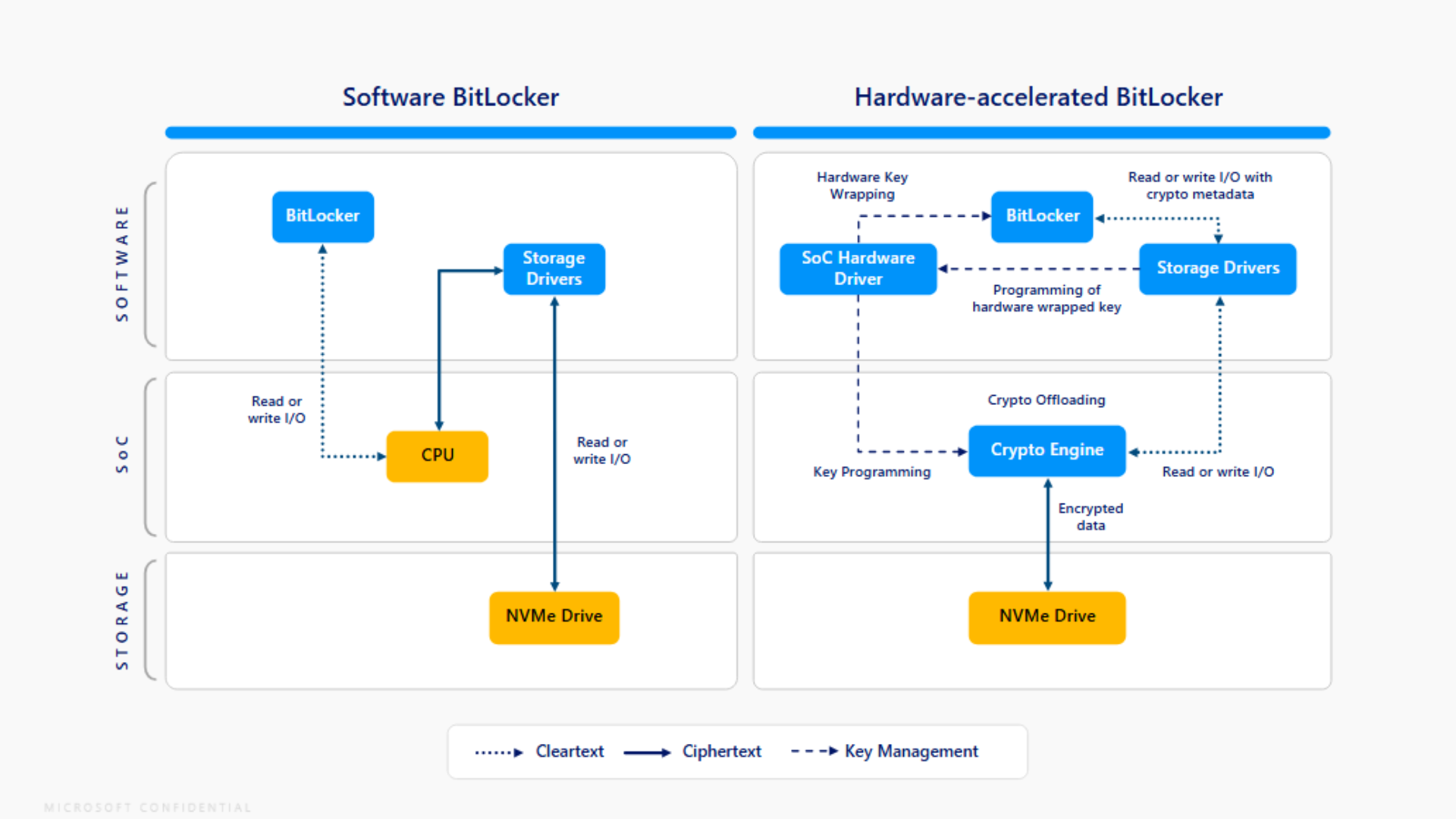Switch to the Hardware-accelerated BitLocker section header
Viewport: 1456px width, 819px height.
click(1038, 97)
